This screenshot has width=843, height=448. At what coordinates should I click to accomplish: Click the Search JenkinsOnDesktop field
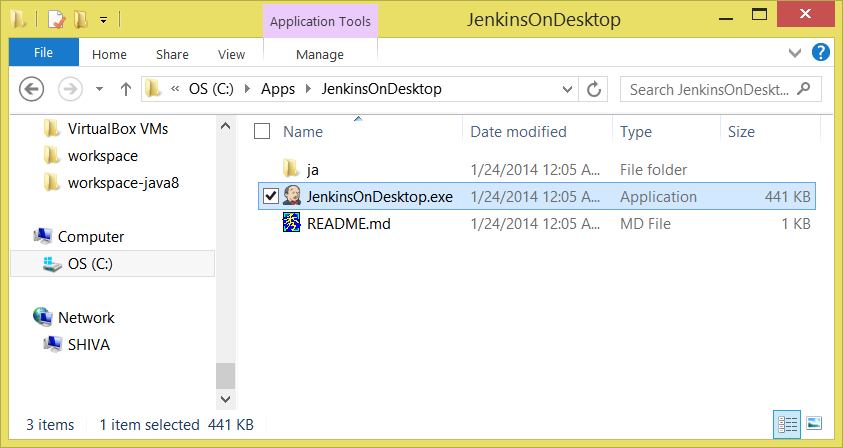pyautogui.click(x=720, y=89)
